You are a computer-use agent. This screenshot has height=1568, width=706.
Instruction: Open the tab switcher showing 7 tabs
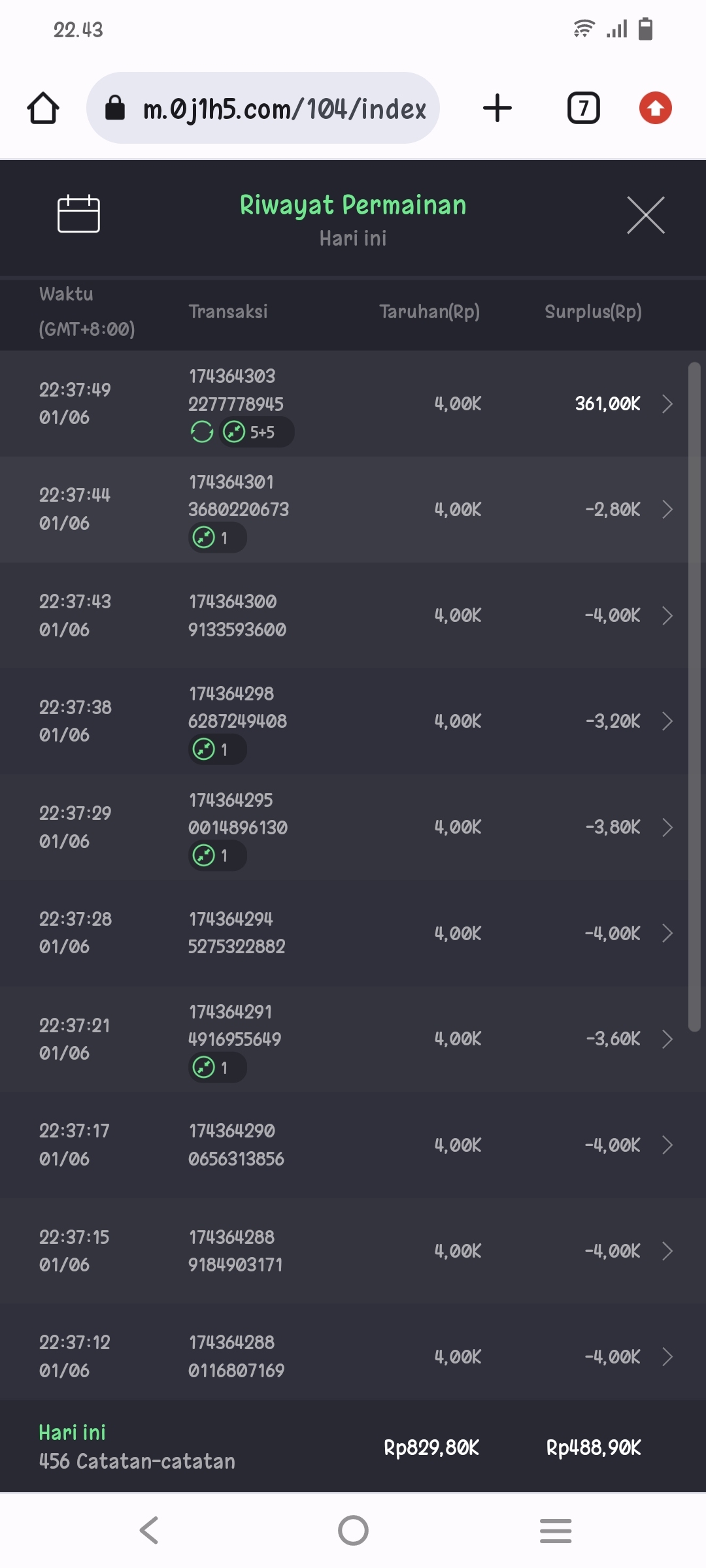[583, 108]
